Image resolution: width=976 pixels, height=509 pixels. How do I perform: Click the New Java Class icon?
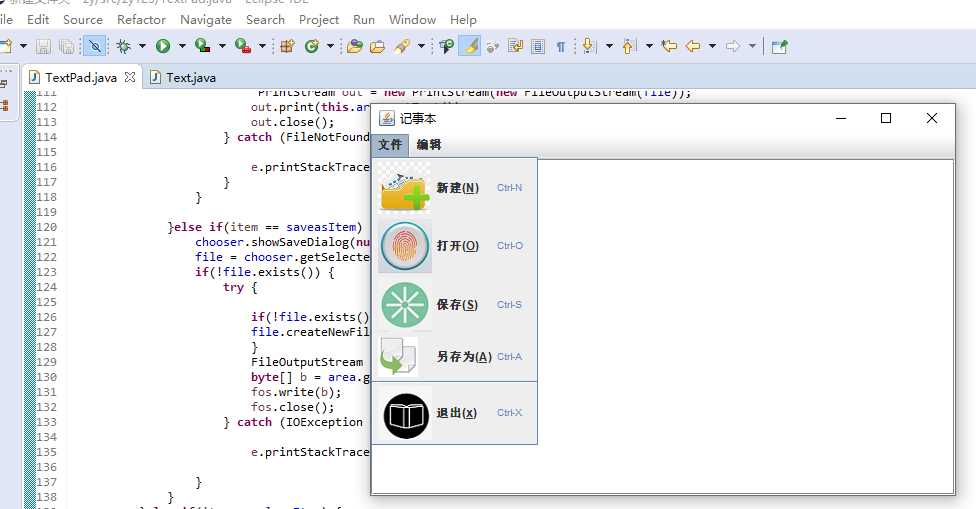click(x=312, y=46)
